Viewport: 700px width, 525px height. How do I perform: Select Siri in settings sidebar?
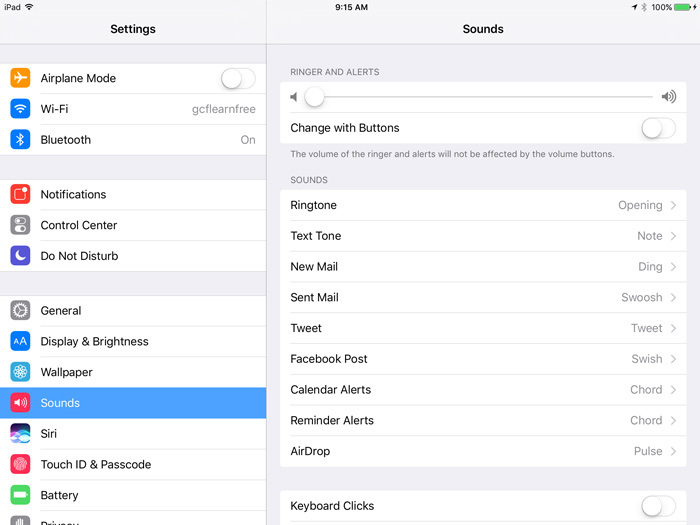point(48,434)
